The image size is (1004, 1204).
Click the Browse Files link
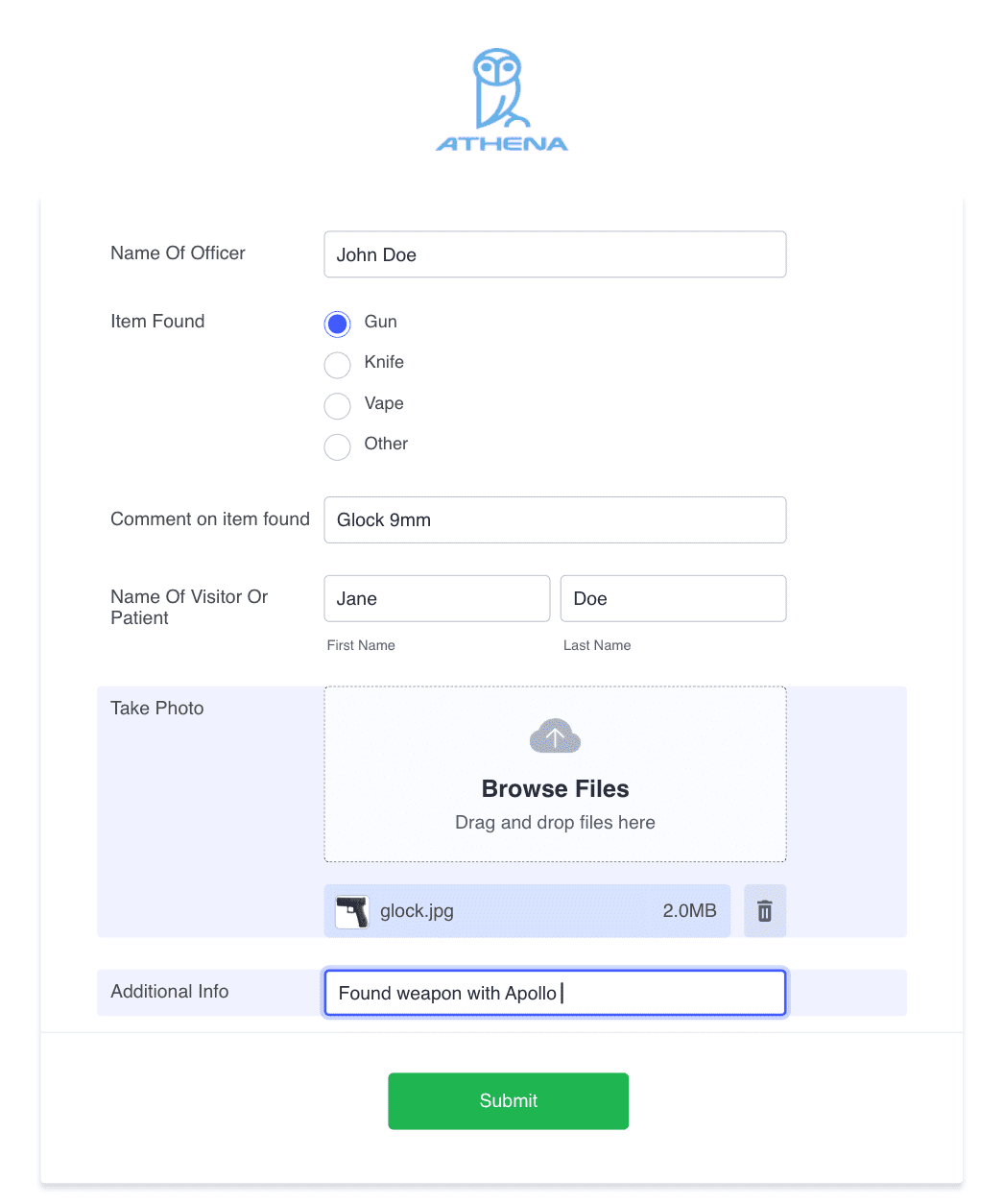(x=555, y=788)
